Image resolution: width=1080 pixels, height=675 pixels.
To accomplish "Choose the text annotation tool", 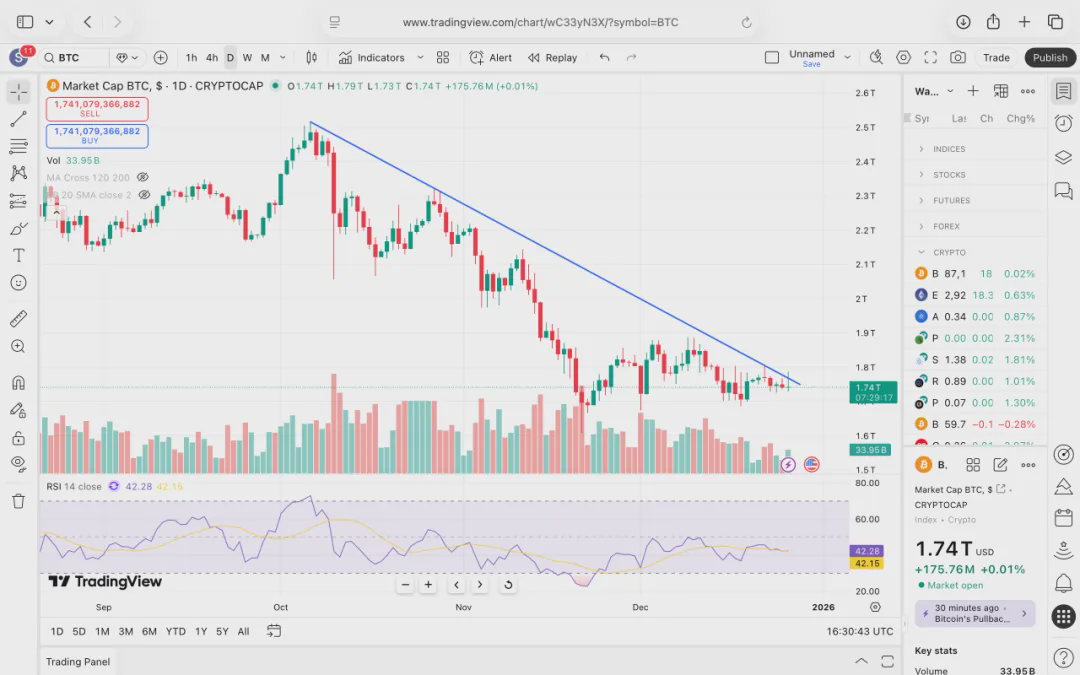I will pos(18,255).
